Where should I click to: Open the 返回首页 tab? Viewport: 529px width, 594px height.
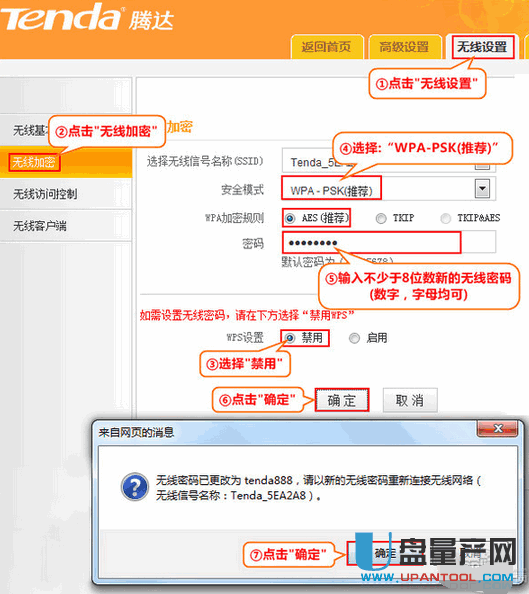(327, 47)
